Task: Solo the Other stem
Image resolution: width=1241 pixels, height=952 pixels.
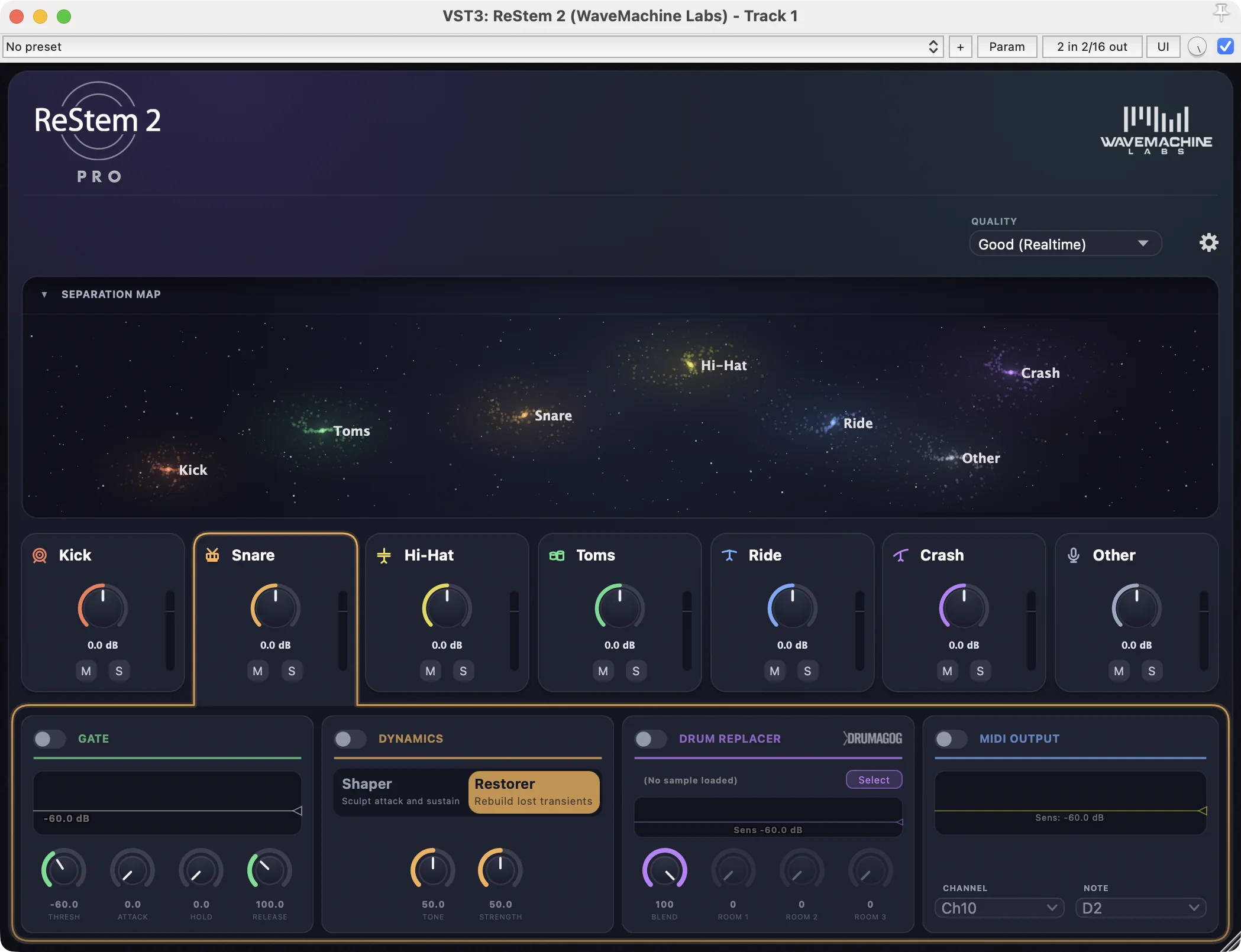Action: point(1152,671)
